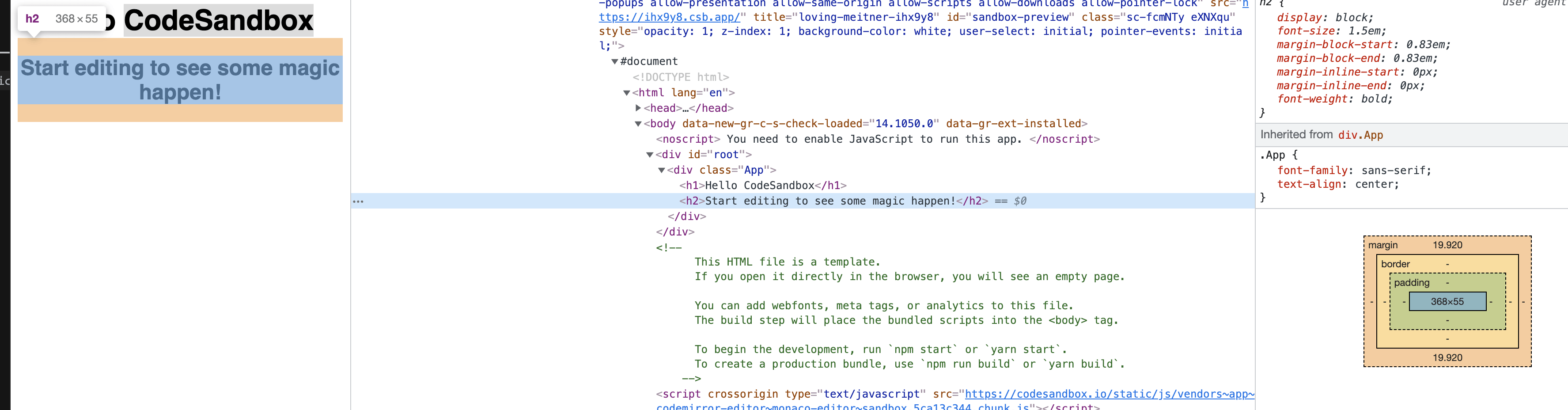Image resolution: width=1568 pixels, height=410 pixels.
Task: Edit the margin-block-start 0.83em value
Action: click(x=1428, y=45)
